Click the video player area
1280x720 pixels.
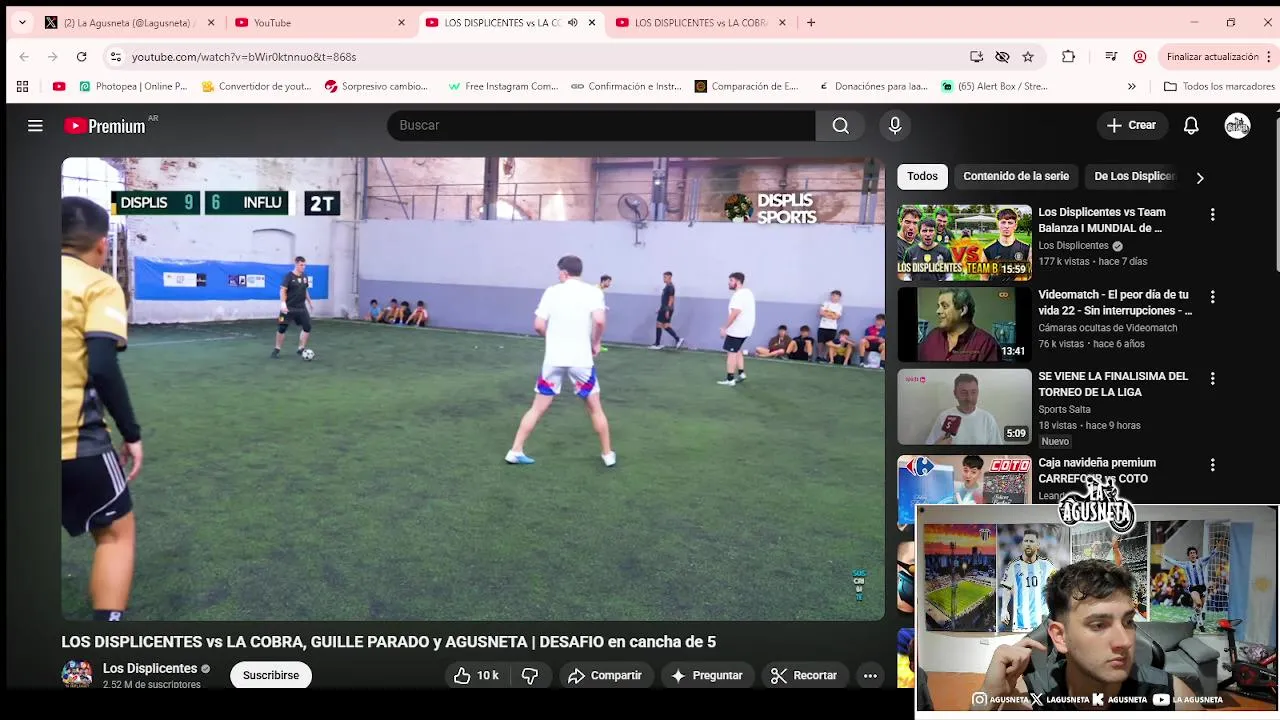click(473, 388)
